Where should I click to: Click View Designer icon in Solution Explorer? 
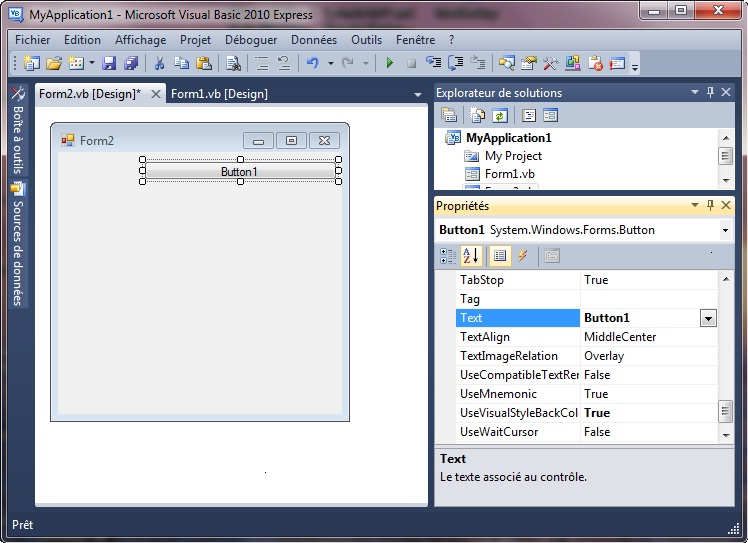click(x=550, y=115)
